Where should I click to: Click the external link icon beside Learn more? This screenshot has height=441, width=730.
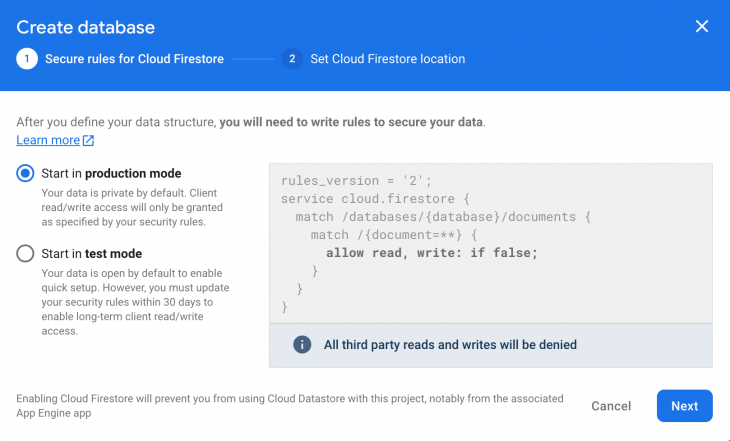tap(88, 140)
